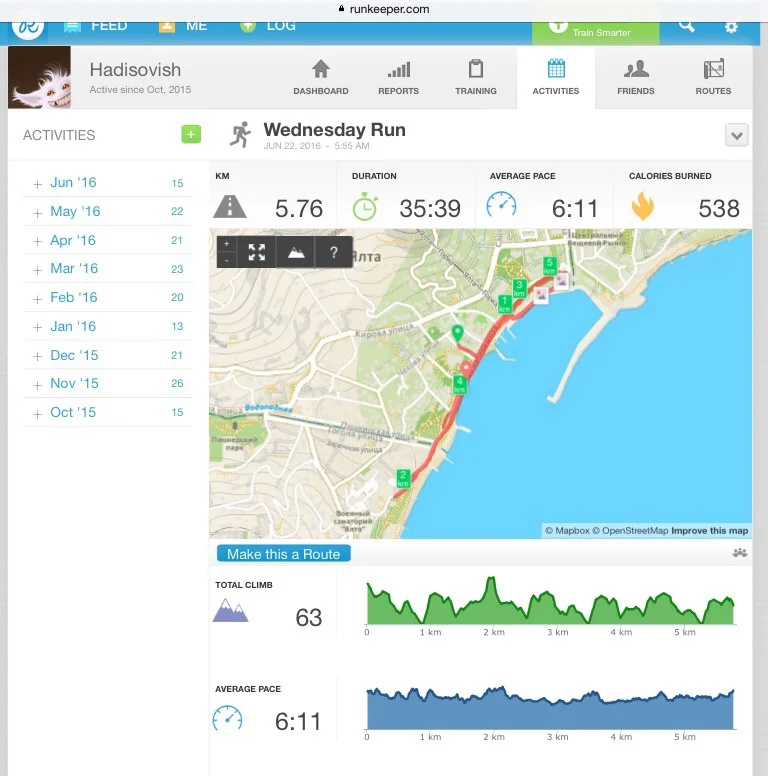Select the 1 km marker on map
The width and height of the screenshot is (768, 776).
pyautogui.click(x=504, y=304)
